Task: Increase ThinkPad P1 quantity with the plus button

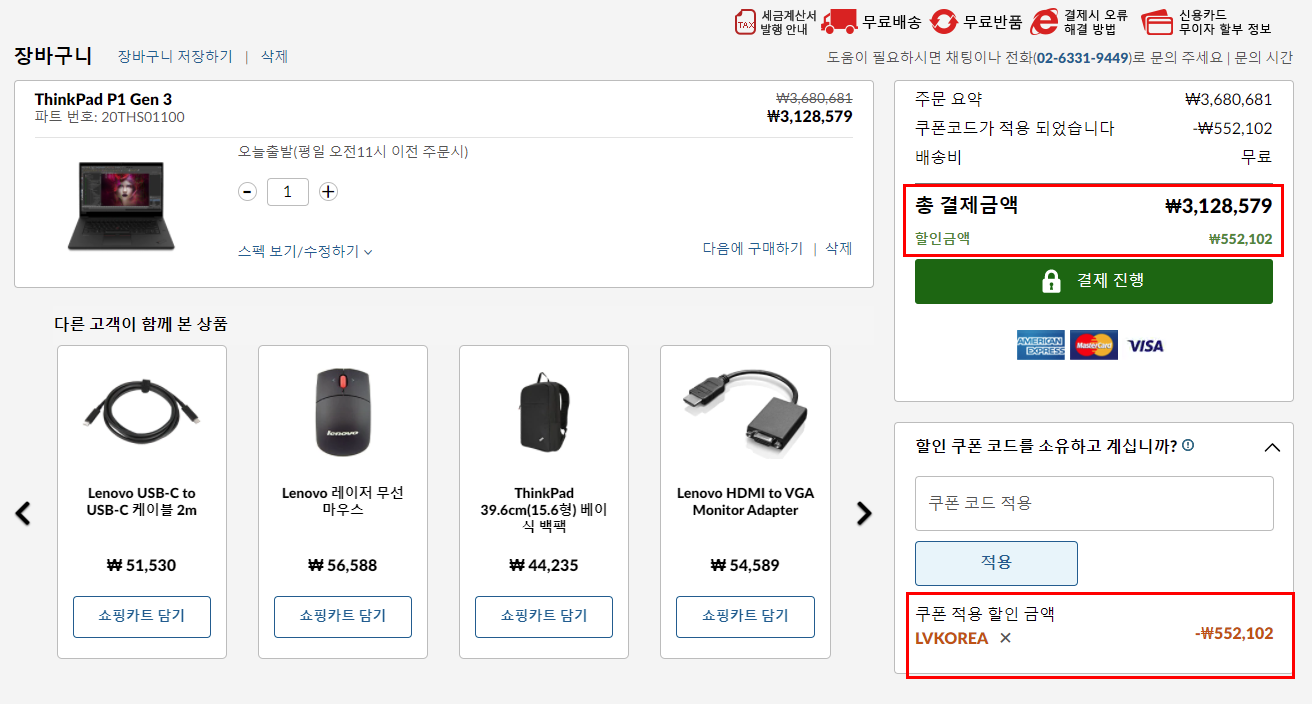Action: pos(328,192)
